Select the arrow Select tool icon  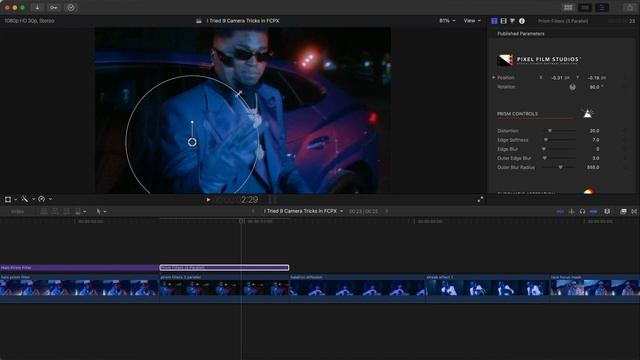click(x=98, y=211)
